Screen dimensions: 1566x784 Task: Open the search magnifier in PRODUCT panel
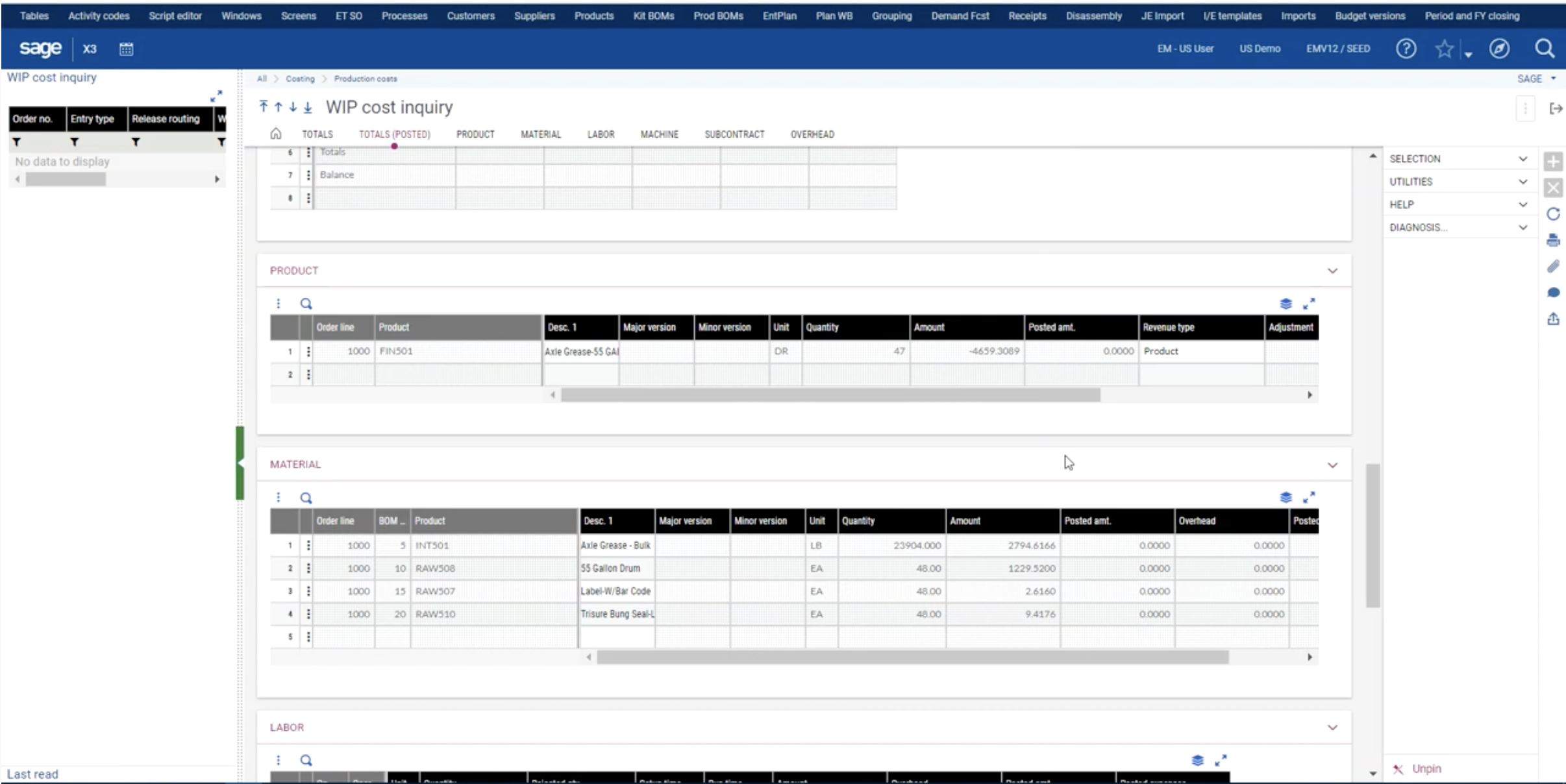305,303
